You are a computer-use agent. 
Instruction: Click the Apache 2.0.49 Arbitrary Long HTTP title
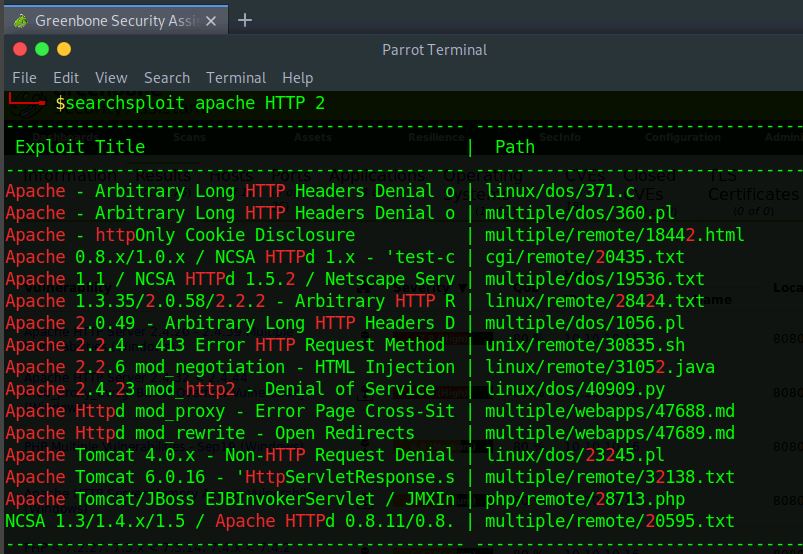[x=230, y=323]
